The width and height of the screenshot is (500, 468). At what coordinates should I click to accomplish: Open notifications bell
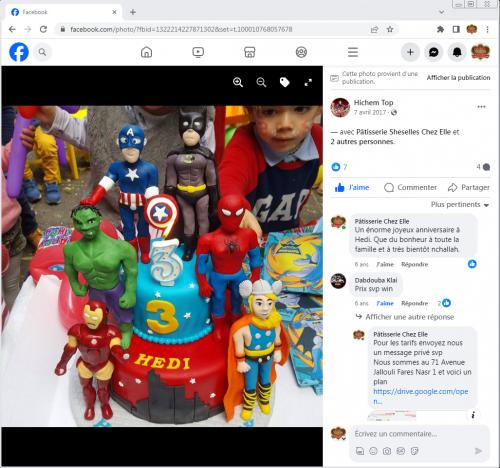tap(457, 52)
